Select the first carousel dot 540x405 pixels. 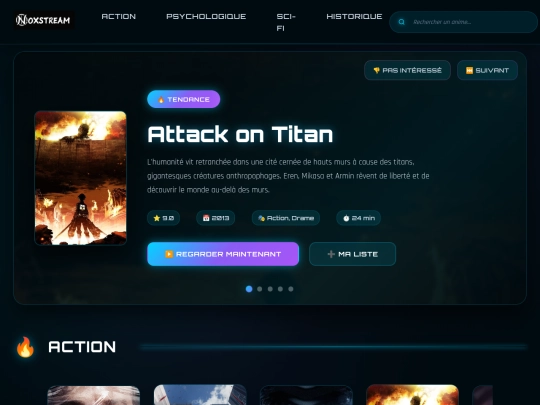(x=249, y=289)
